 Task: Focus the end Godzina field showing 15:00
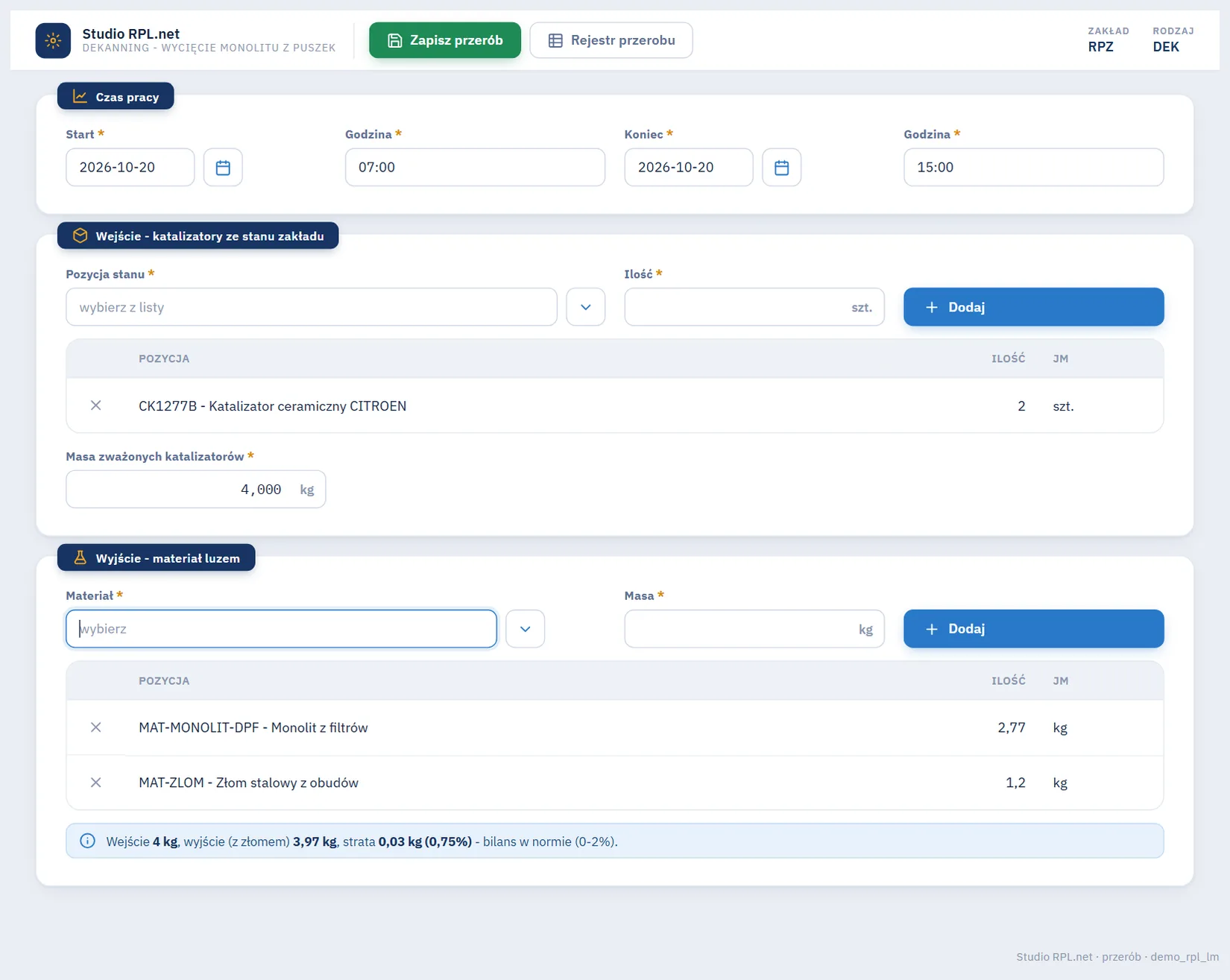click(1033, 167)
